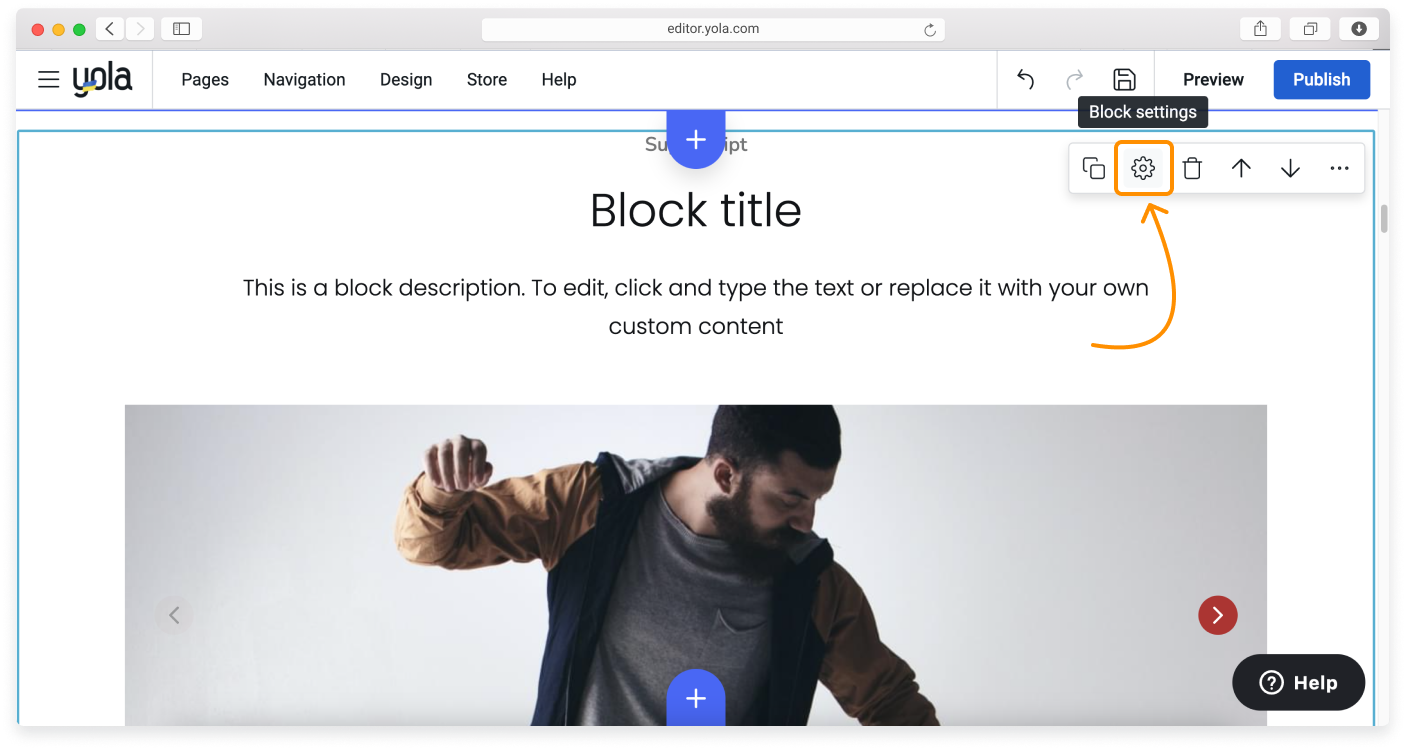Open the Help widget at the bottom
This screenshot has width=1406, height=750.
pyautogui.click(x=1298, y=682)
